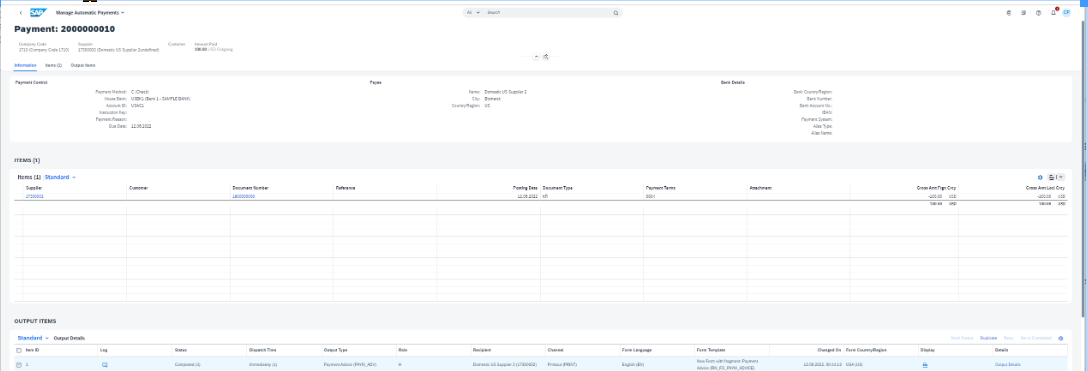Click the Attachment column header

coord(760,188)
